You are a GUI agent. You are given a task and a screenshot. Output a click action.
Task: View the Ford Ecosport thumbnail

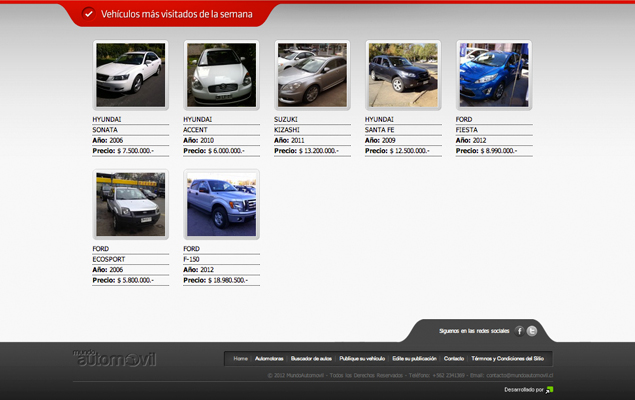130,204
